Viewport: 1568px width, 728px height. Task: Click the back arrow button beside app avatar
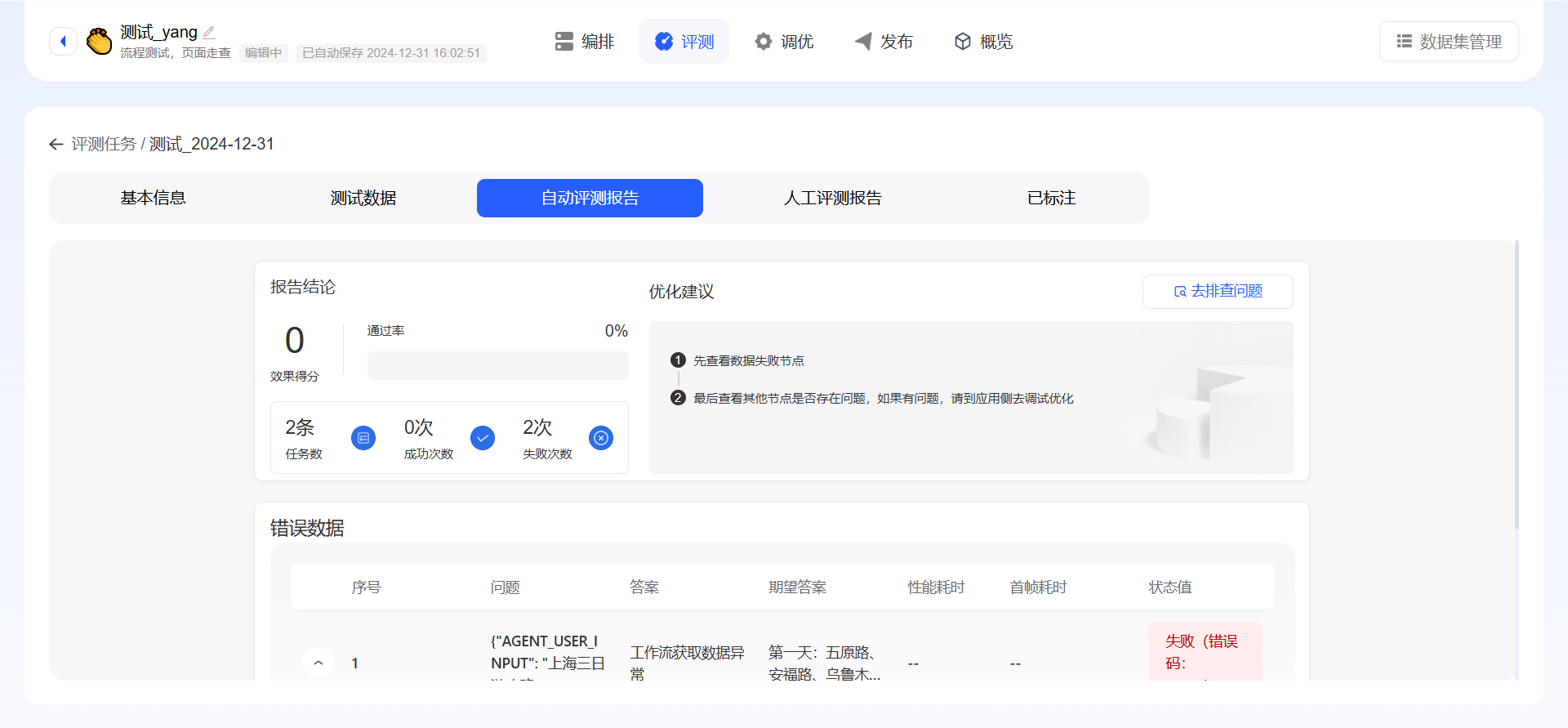pos(63,41)
